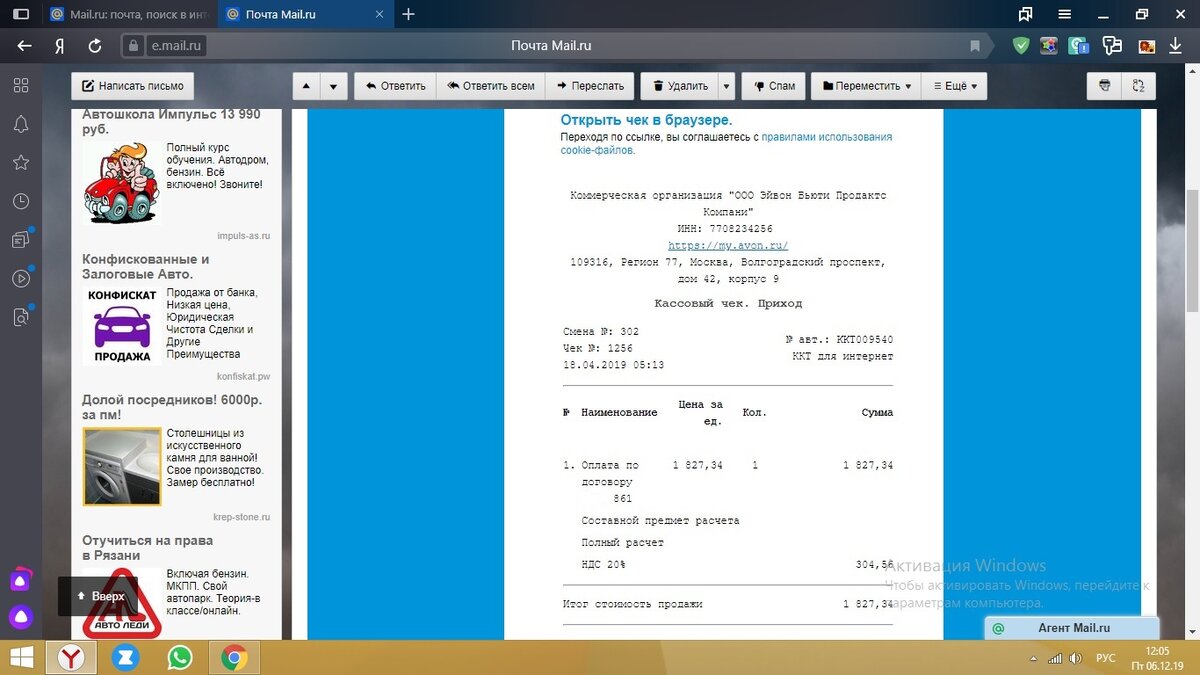The height and width of the screenshot is (675, 1200).
Task: Click Написать письмо compose button
Action: click(x=133, y=86)
